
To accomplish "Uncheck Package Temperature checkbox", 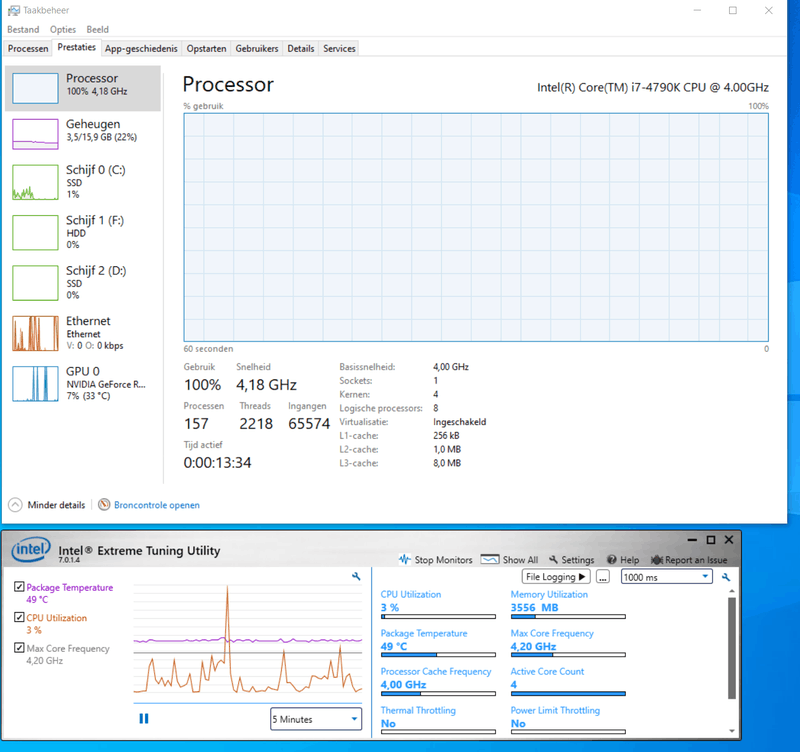I will click(19, 587).
